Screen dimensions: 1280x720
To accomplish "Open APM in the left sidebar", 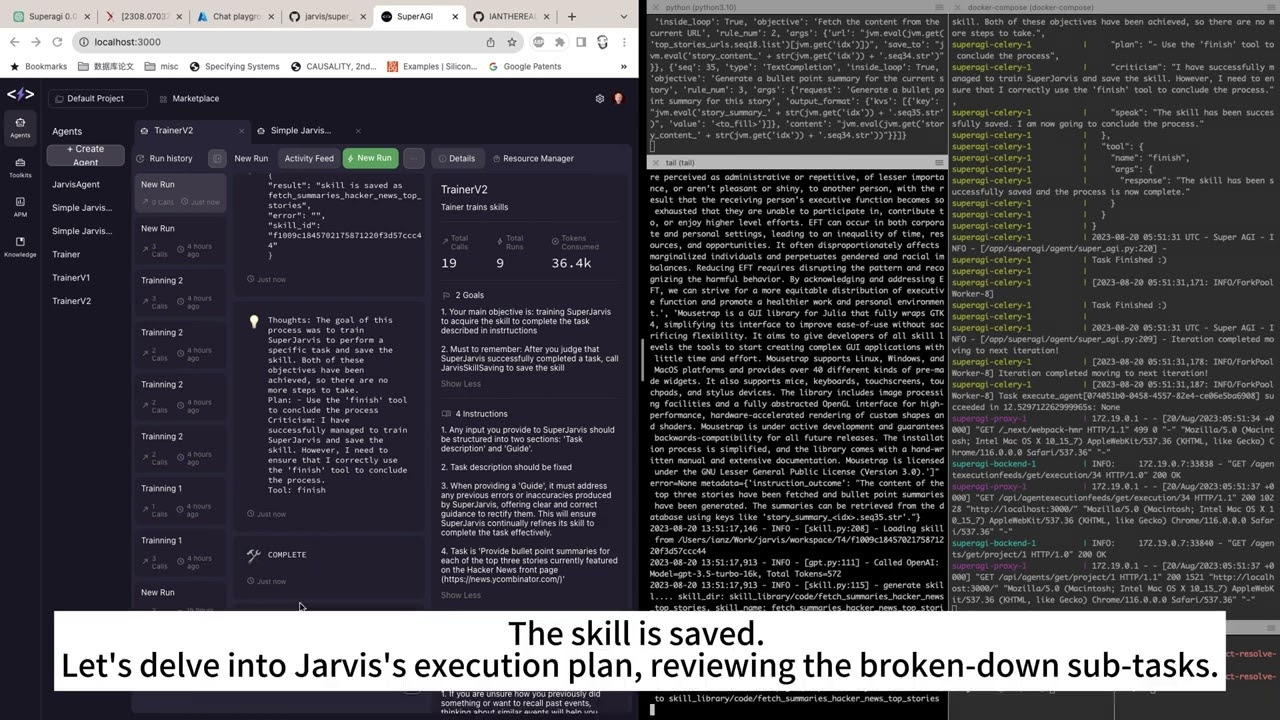I will click(20, 207).
